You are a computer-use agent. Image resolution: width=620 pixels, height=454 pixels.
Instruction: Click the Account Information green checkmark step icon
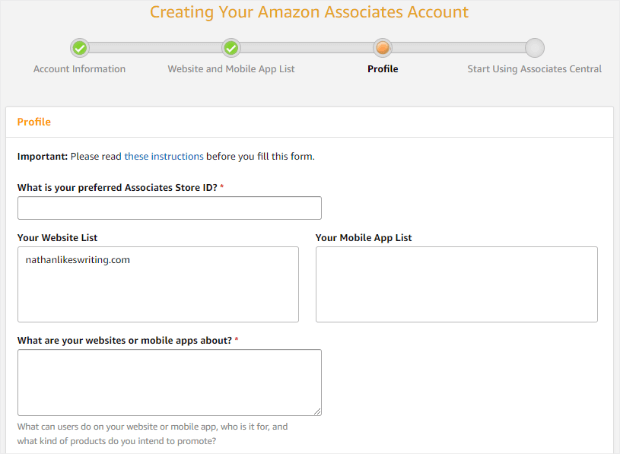point(80,48)
